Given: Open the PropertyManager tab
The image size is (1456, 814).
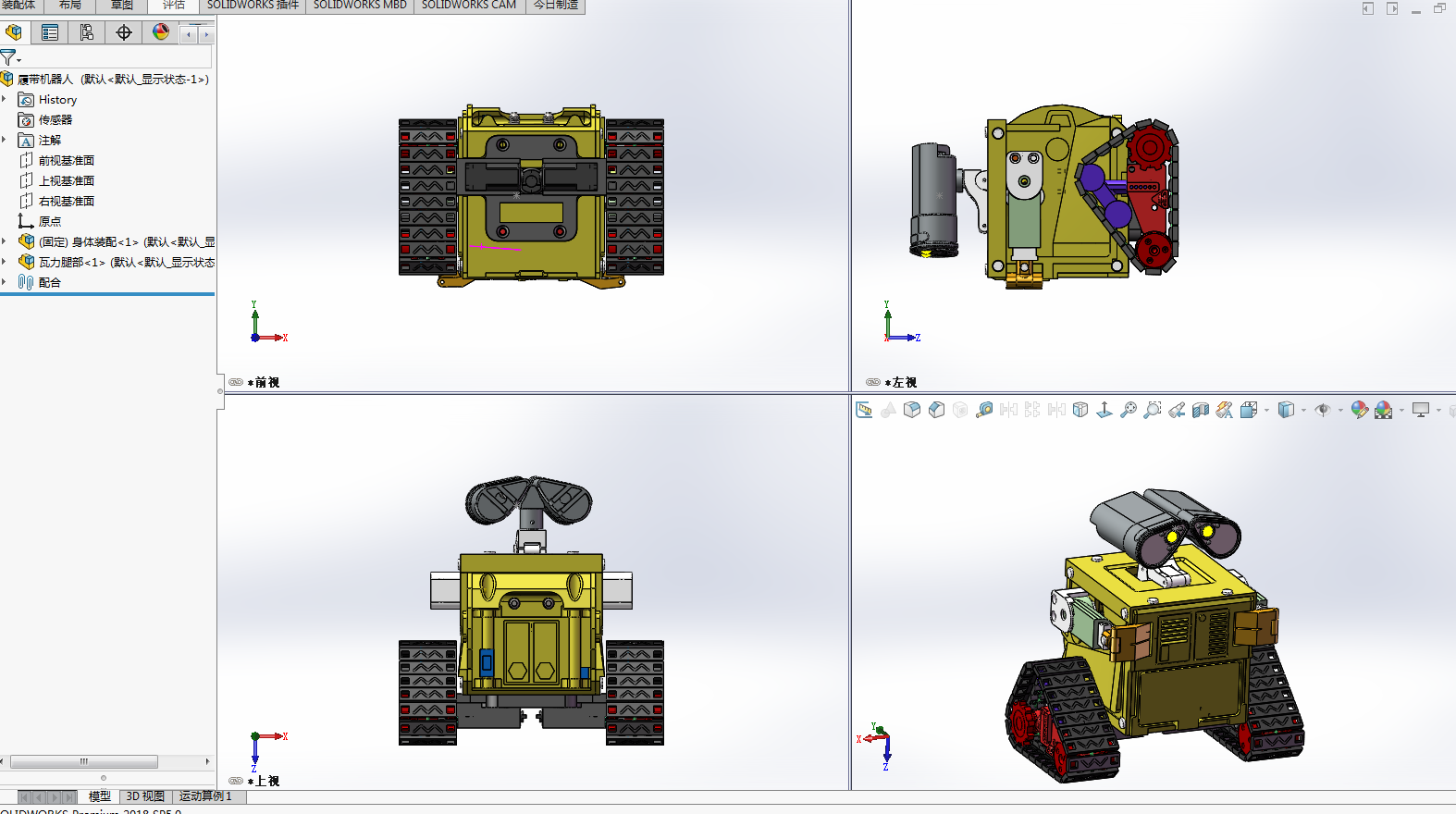Looking at the screenshot, I should tap(50, 32).
